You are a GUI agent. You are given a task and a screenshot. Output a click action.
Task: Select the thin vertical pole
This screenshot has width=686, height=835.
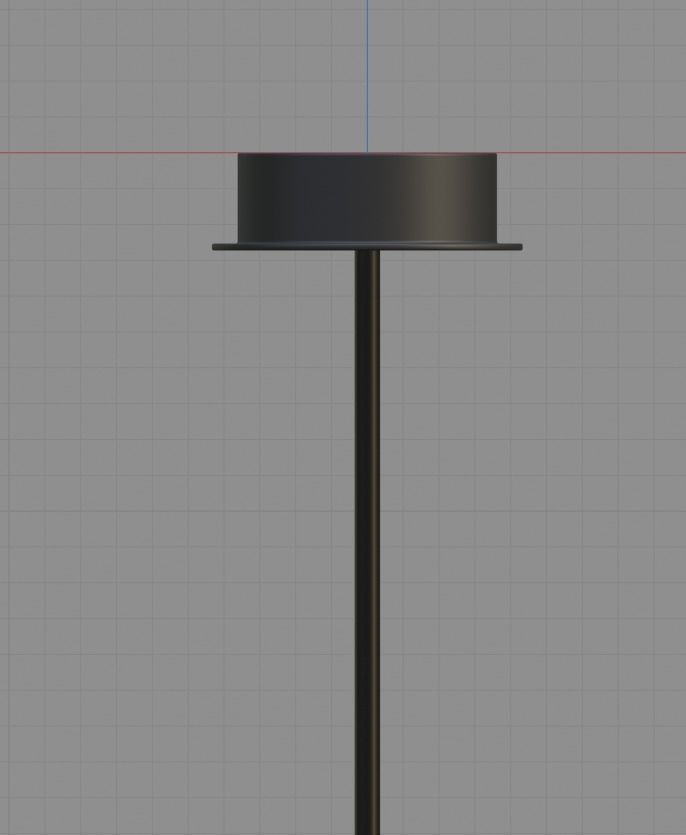(368, 542)
